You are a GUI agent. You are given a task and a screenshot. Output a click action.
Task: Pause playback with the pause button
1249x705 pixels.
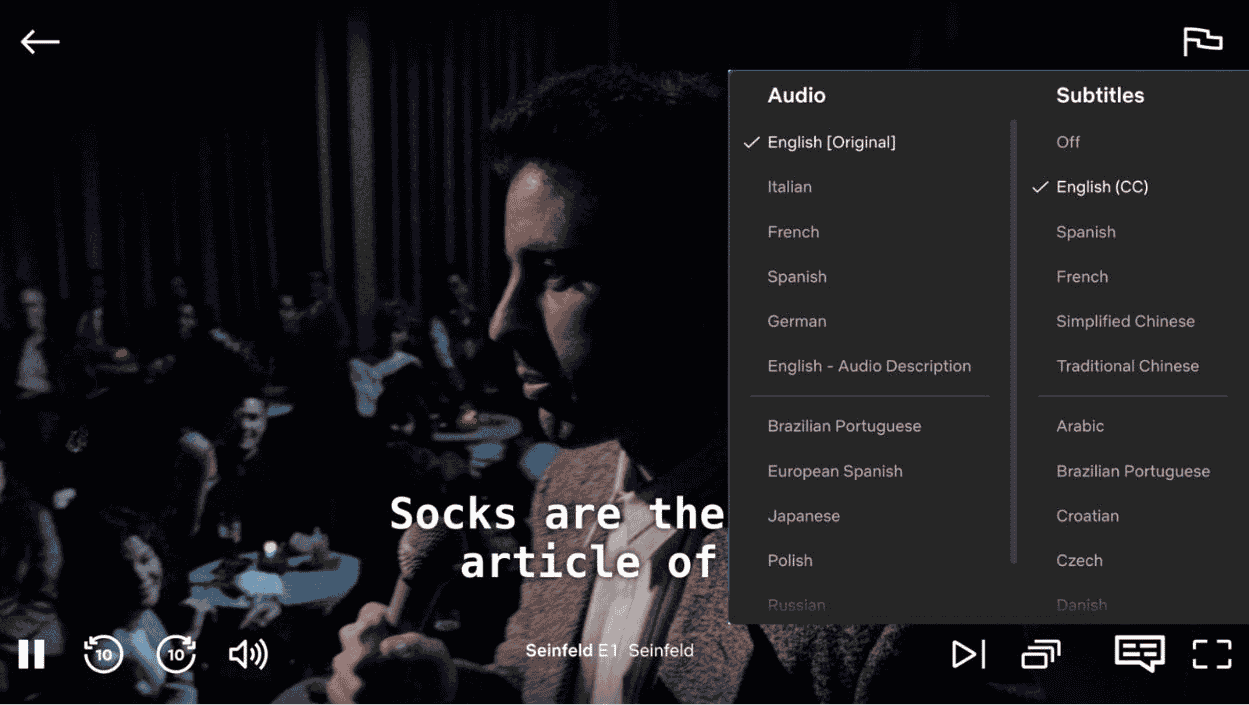point(31,654)
